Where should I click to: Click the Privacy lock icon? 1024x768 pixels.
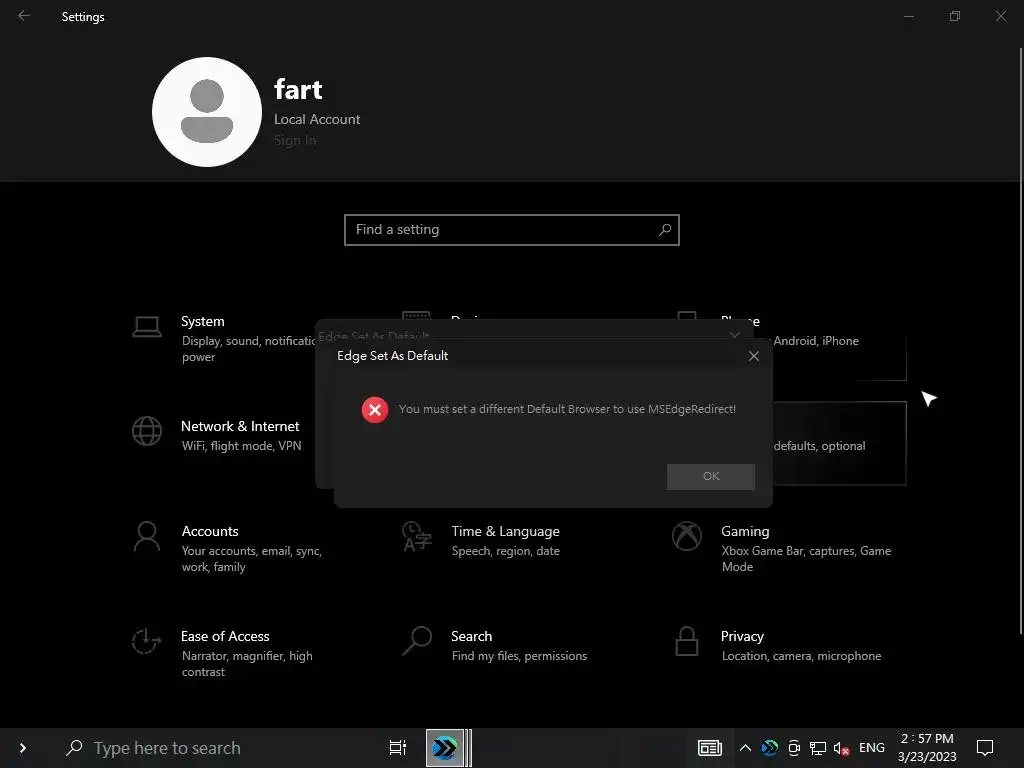pos(686,641)
